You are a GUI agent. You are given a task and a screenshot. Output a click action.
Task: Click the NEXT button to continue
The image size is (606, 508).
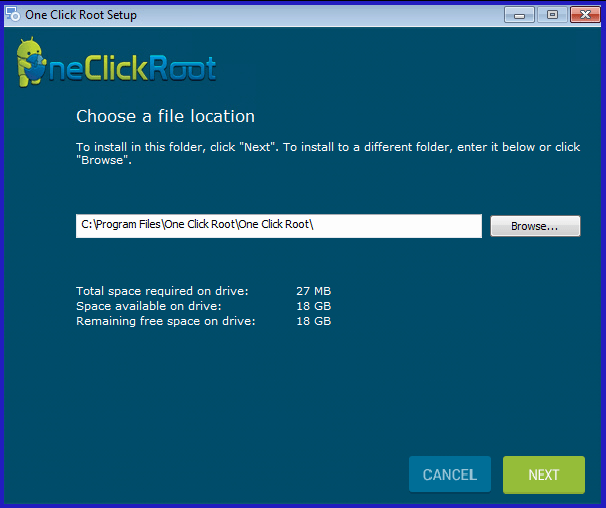[x=543, y=474]
